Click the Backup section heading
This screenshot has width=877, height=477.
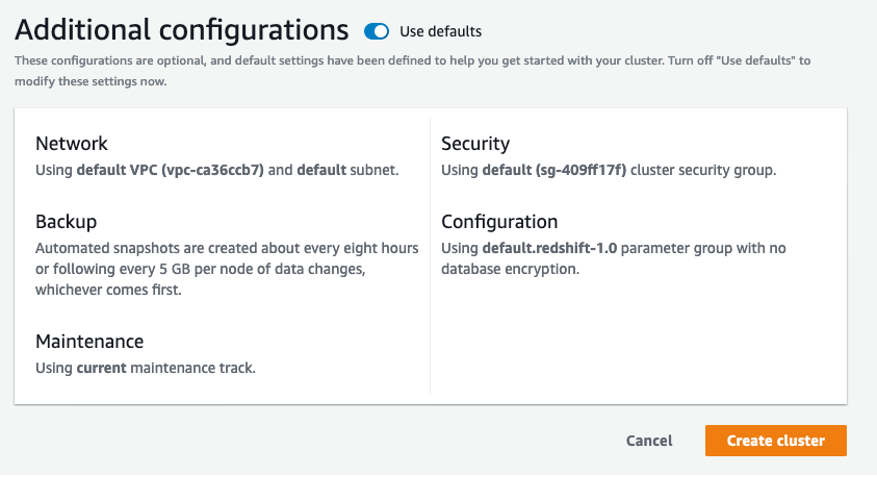pos(66,222)
